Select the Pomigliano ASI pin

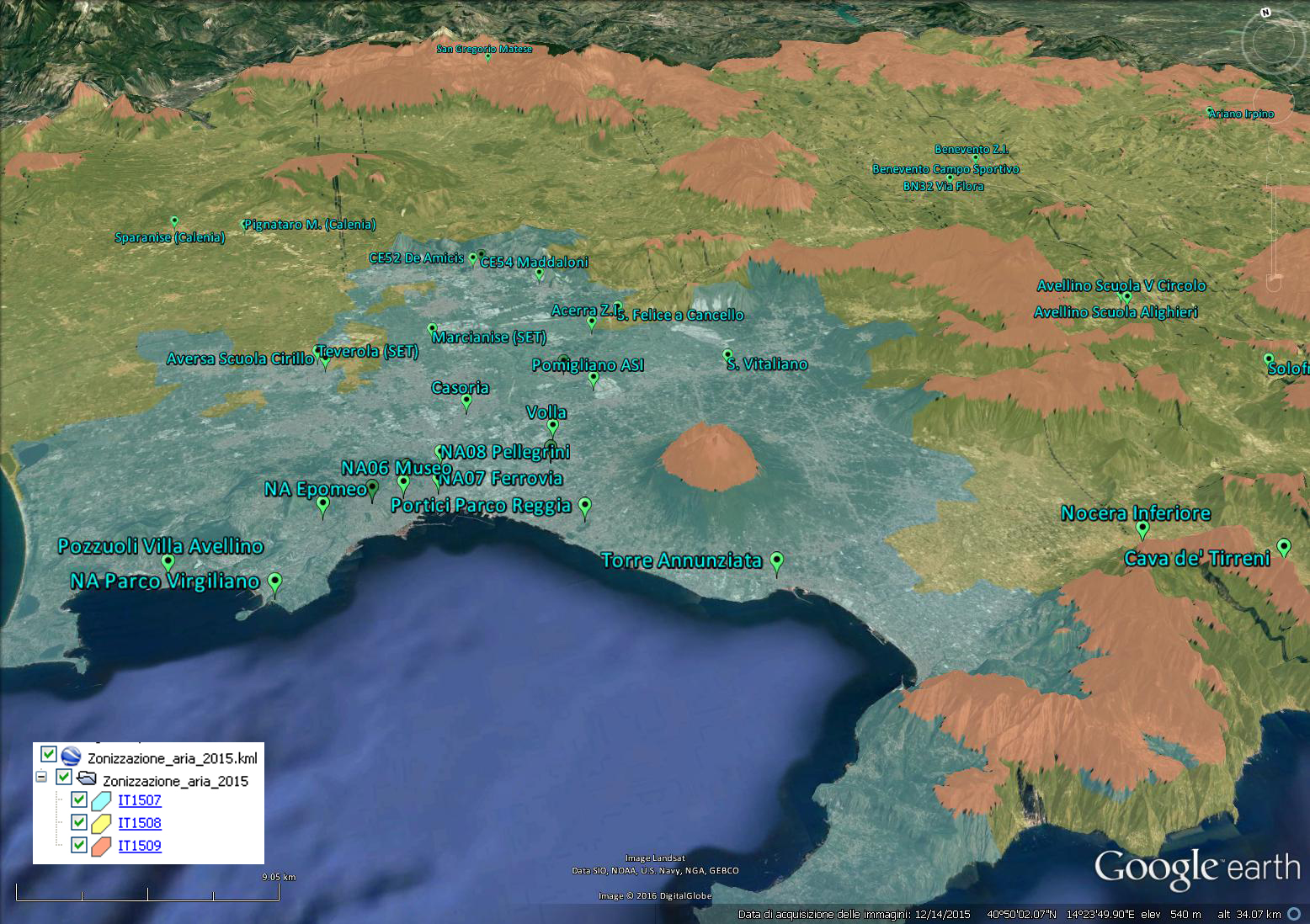593,380
